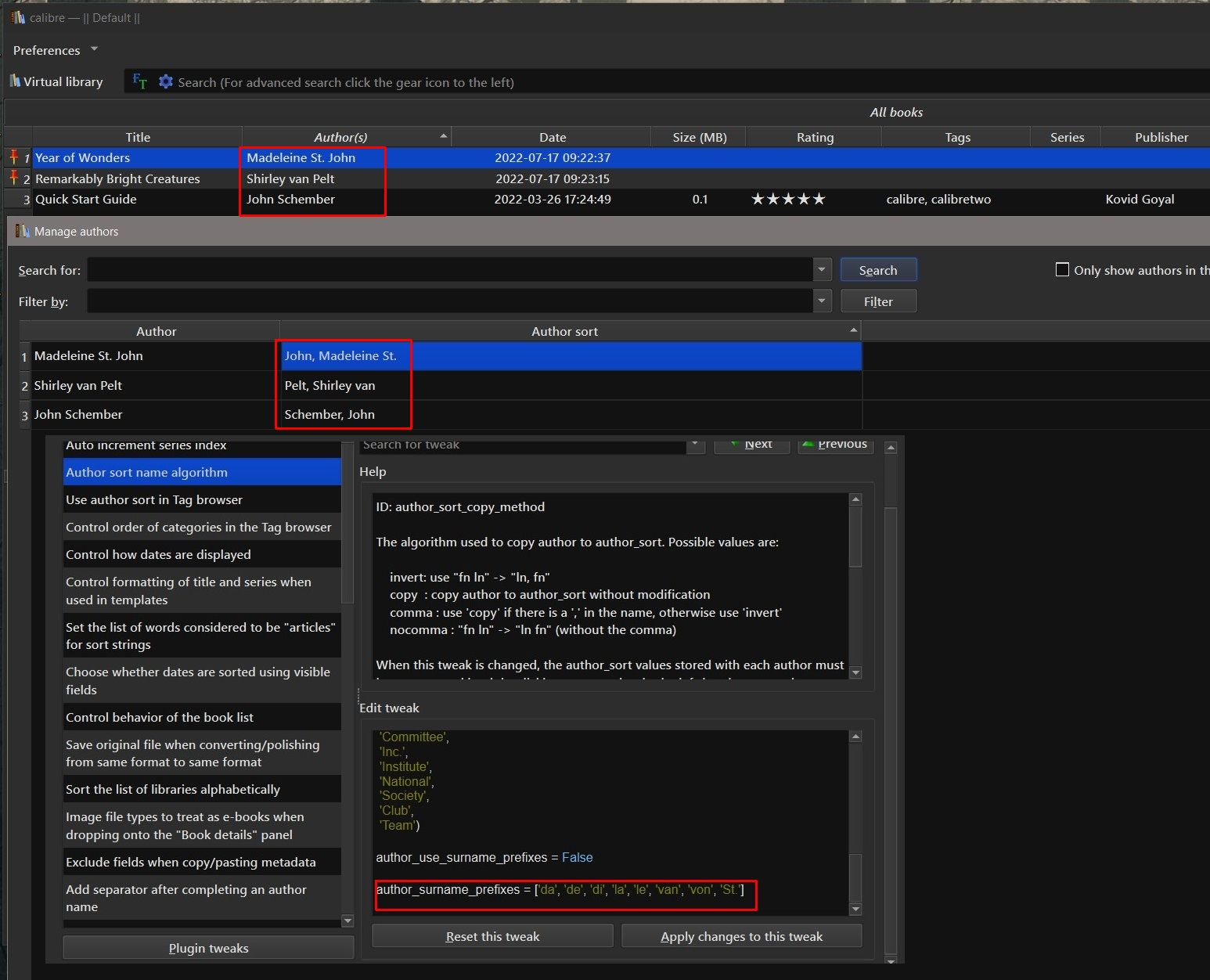Jump to next tweak match with green down arrow

734,444
